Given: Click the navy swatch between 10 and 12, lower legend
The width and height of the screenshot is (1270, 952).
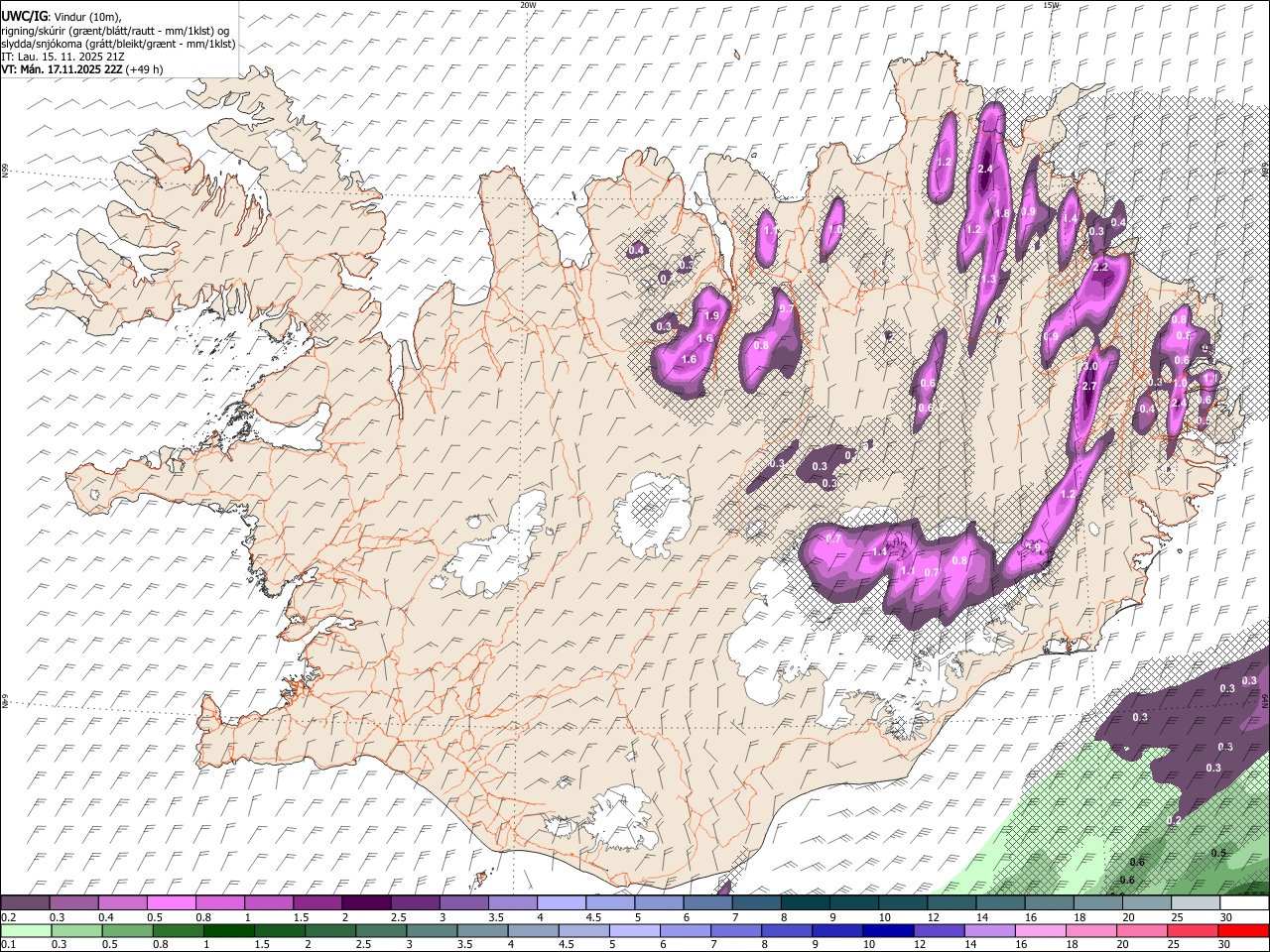Looking at the screenshot, I should pos(887,931).
